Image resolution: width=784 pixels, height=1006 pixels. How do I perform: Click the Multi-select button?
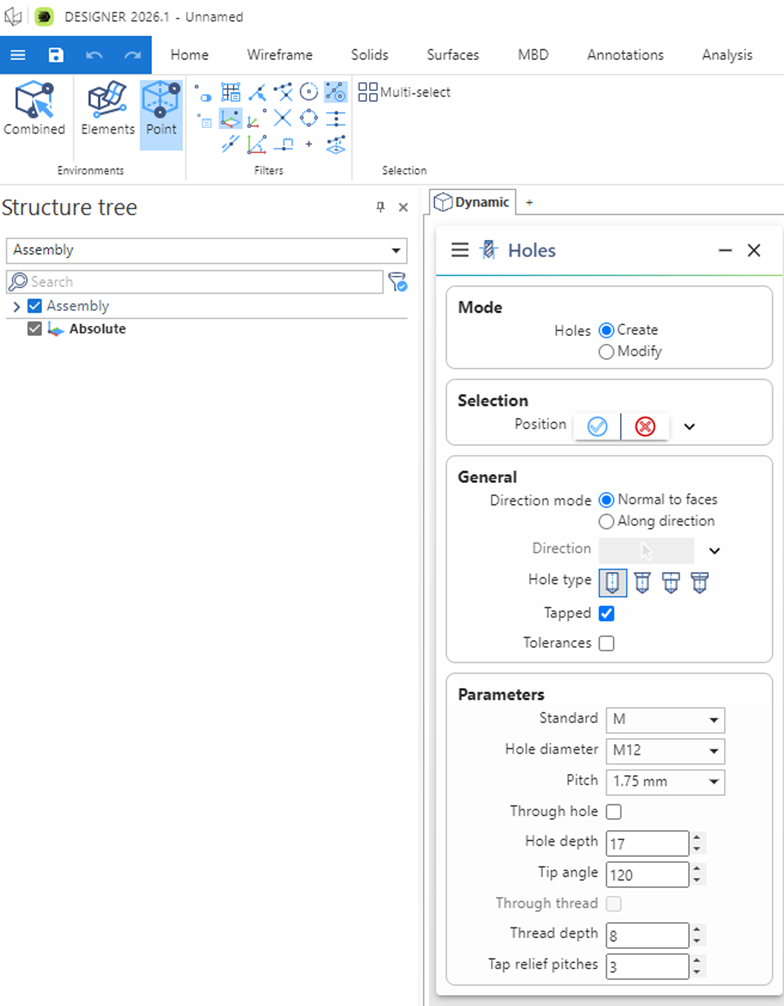tap(405, 92)
